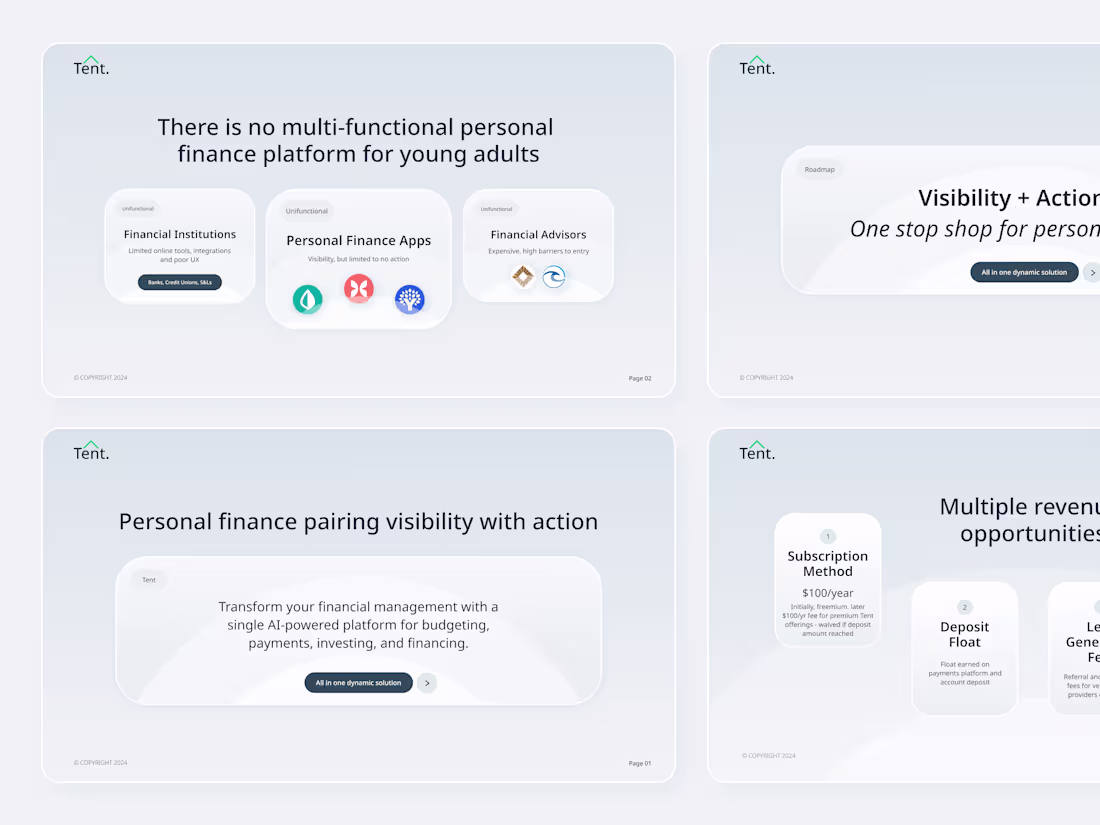Click the arrow button on the Page 01 slide
Viewport: 1100px width, 825px height.
click(427, 683)
